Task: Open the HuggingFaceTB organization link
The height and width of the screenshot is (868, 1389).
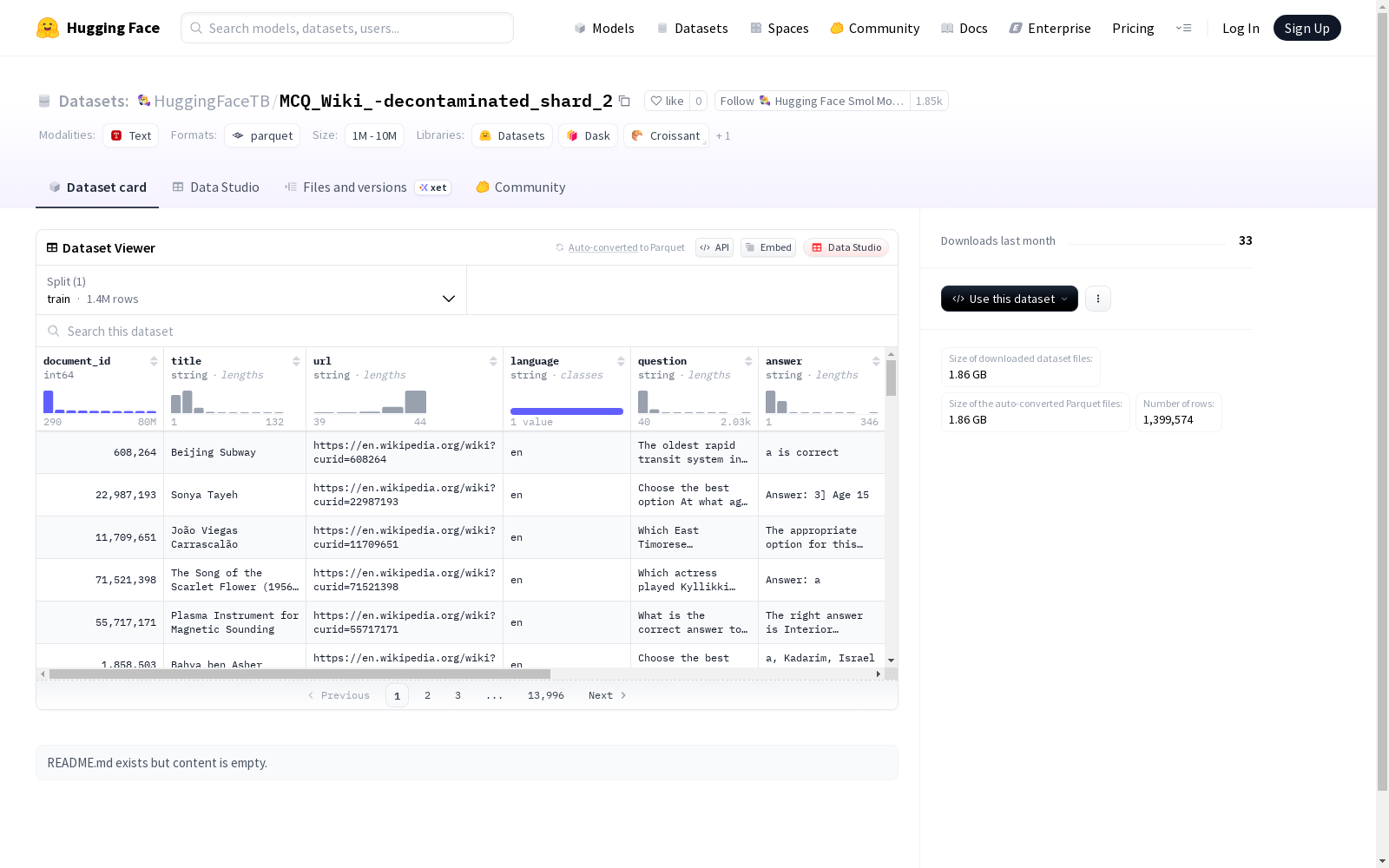Action: (212, 101)
